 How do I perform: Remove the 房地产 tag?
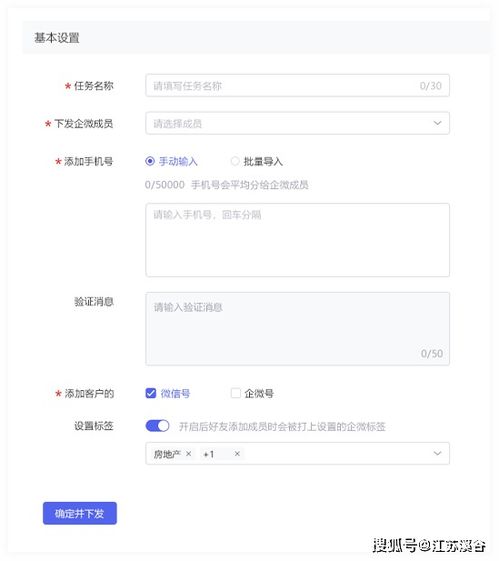(x=189, y=454)
